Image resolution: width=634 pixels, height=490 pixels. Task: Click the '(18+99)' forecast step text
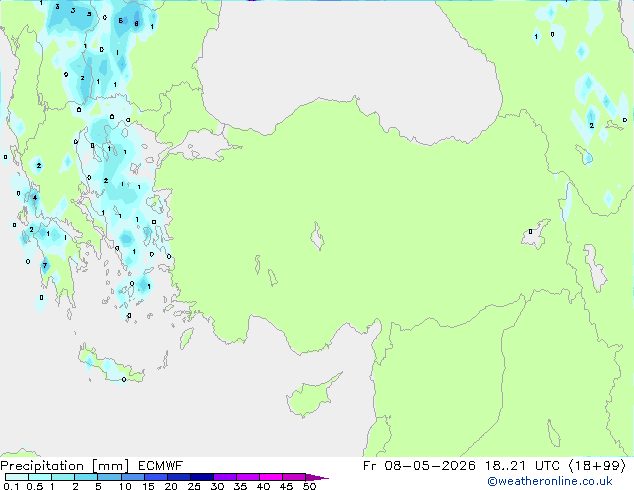click(597, 466)
